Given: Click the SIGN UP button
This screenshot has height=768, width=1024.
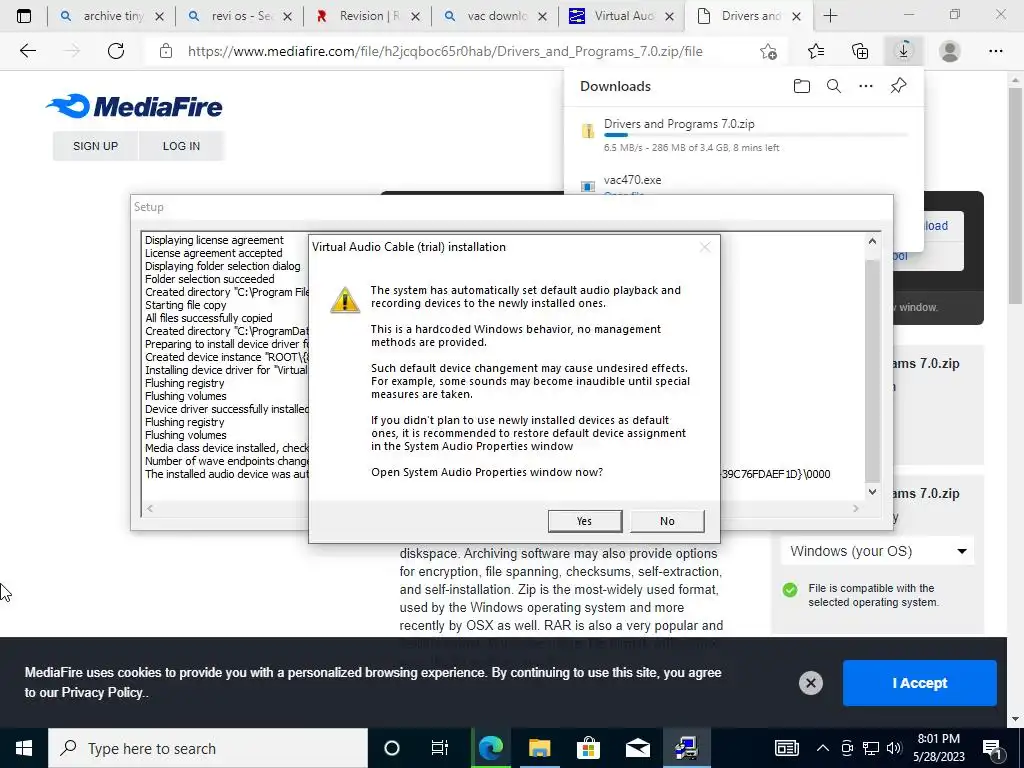Looking at the screenshot, I should pos(95,146).
